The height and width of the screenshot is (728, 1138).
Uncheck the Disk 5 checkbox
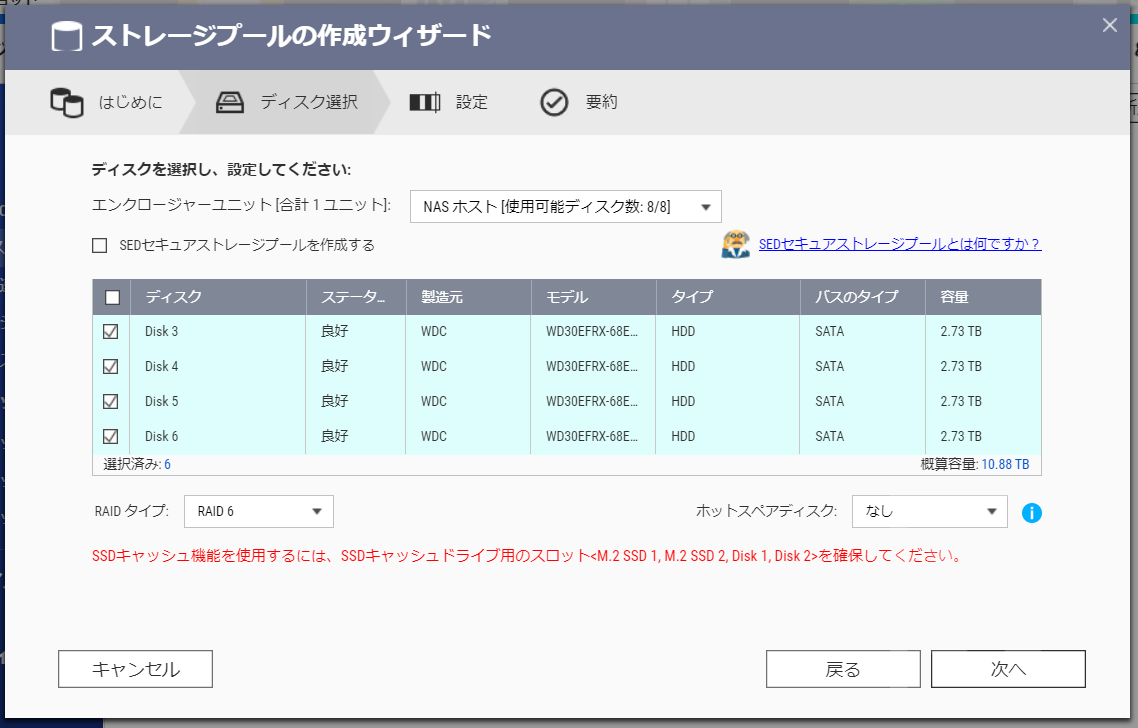tap(110, 401)
